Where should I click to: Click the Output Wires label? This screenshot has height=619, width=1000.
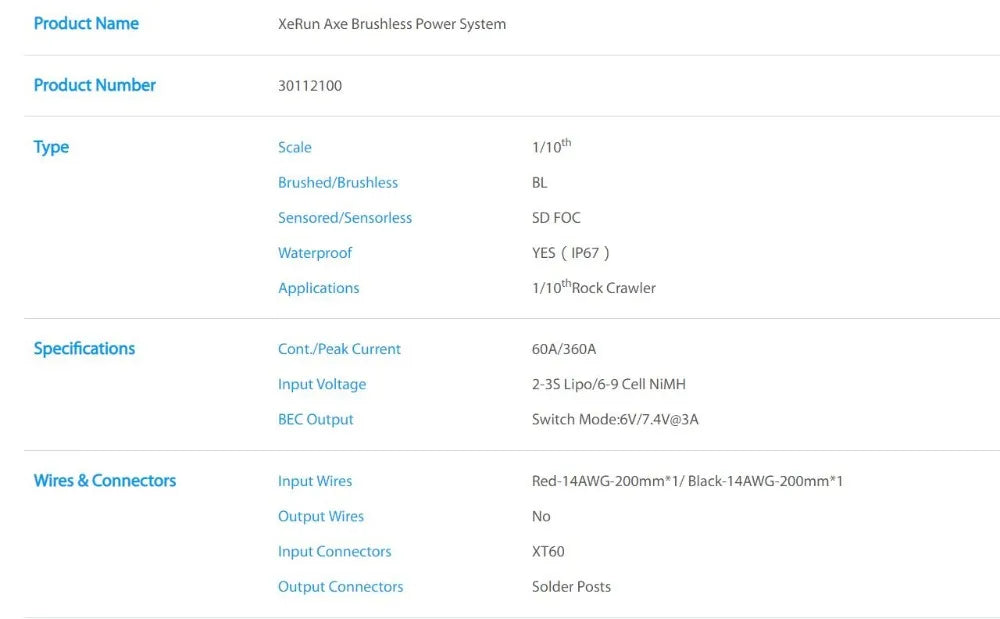tap(321, 517)
